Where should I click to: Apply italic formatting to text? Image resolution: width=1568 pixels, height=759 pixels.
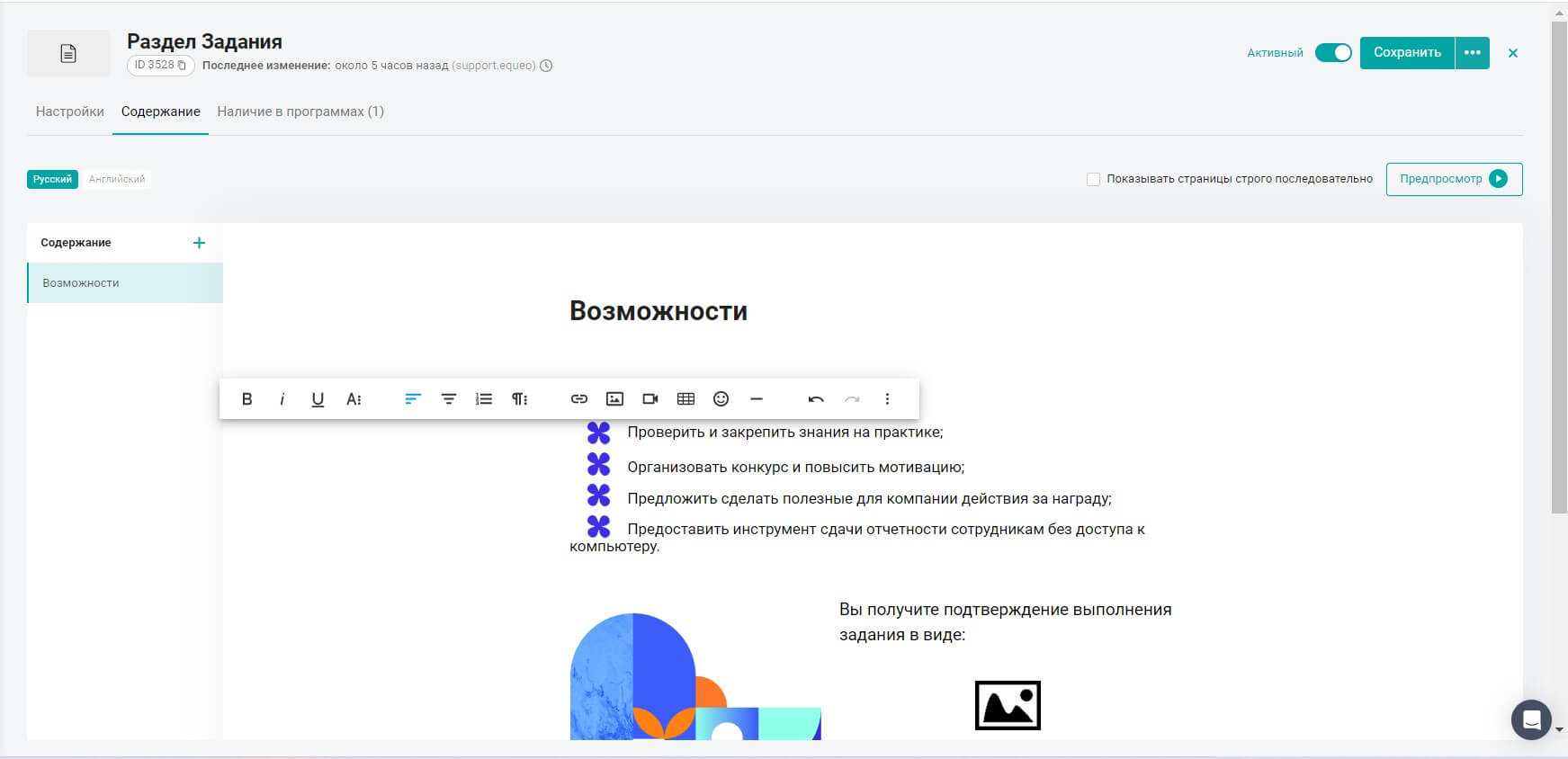(x=282, y=399)
